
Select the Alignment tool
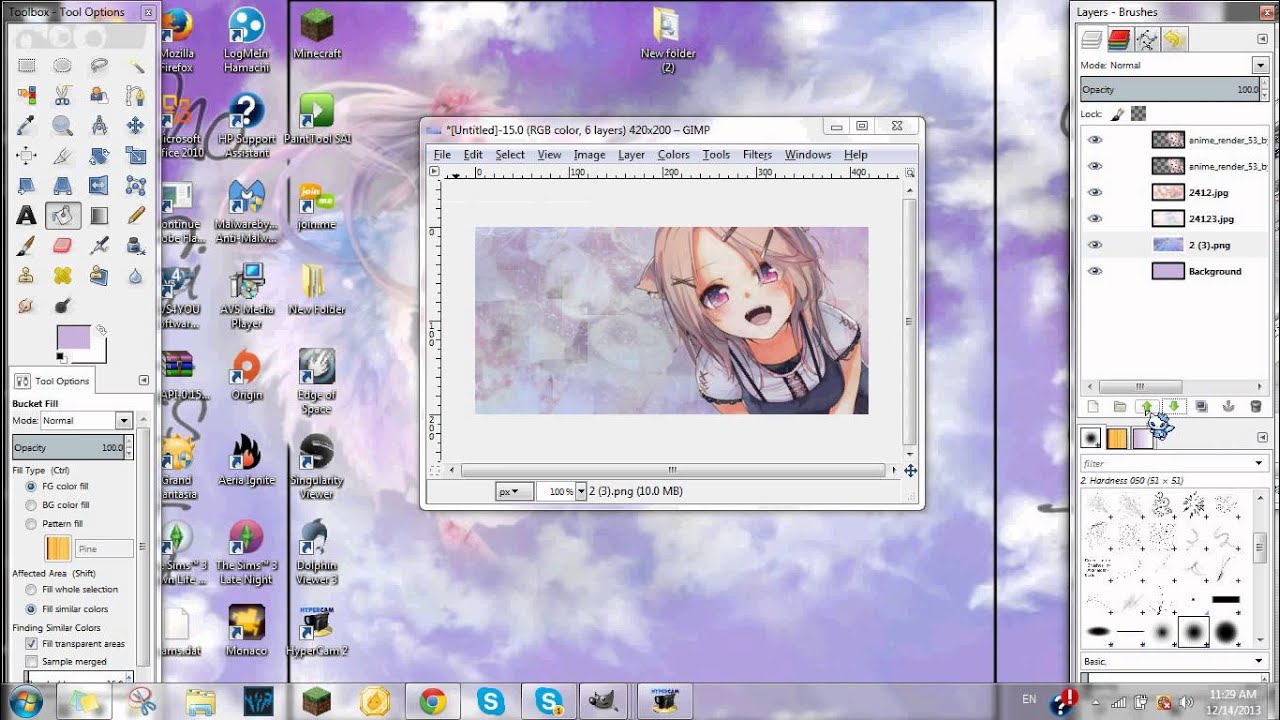point(26,156)
